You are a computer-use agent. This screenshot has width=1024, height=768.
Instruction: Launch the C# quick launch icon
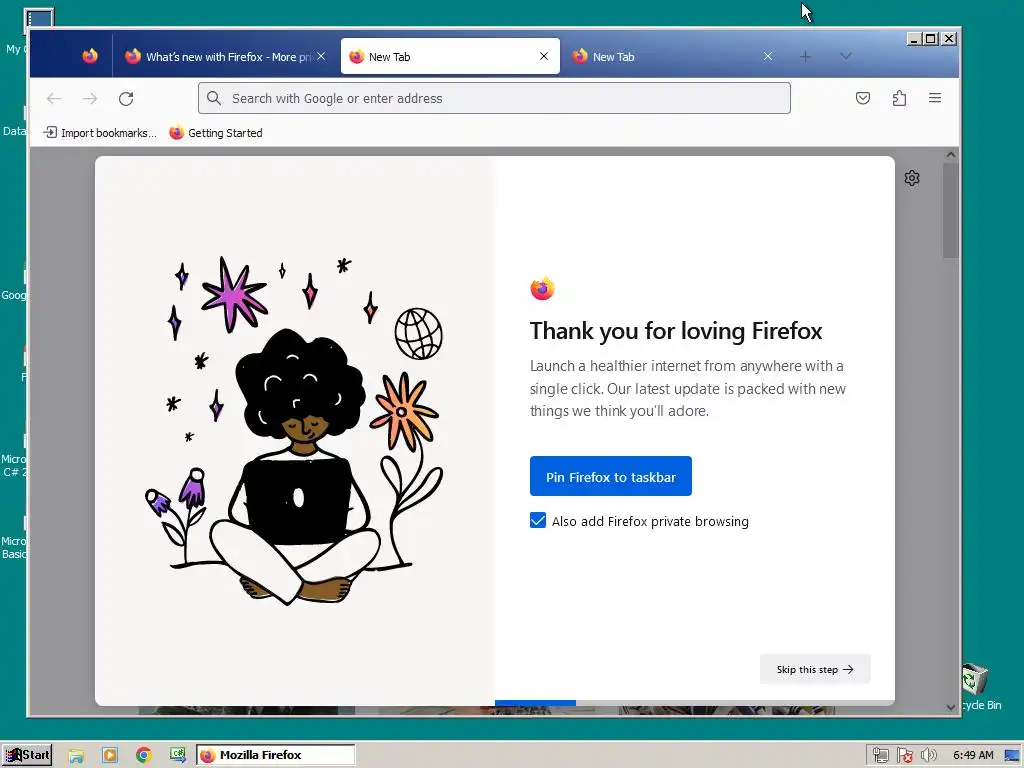[x=178, y=755]
